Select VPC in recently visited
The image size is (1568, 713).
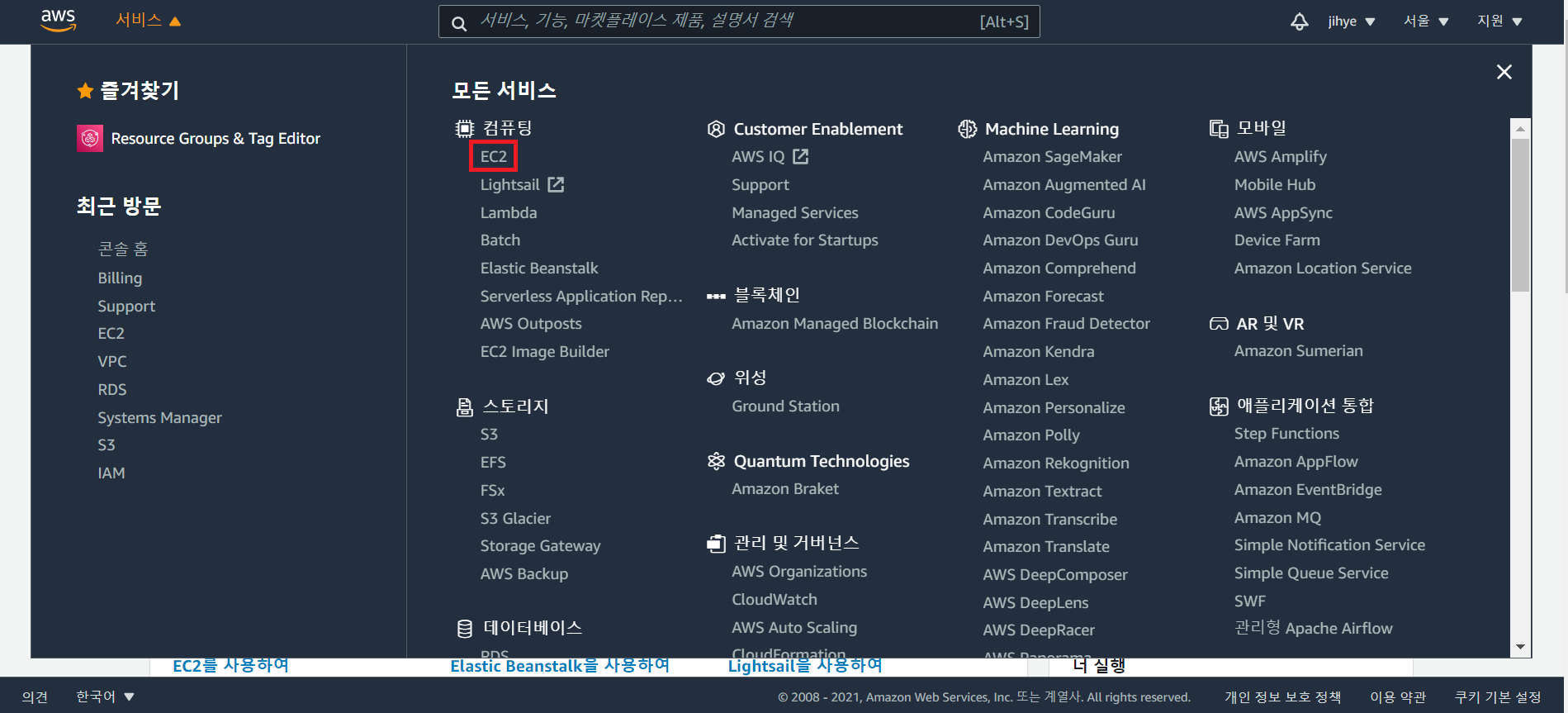tap(112, 361)
